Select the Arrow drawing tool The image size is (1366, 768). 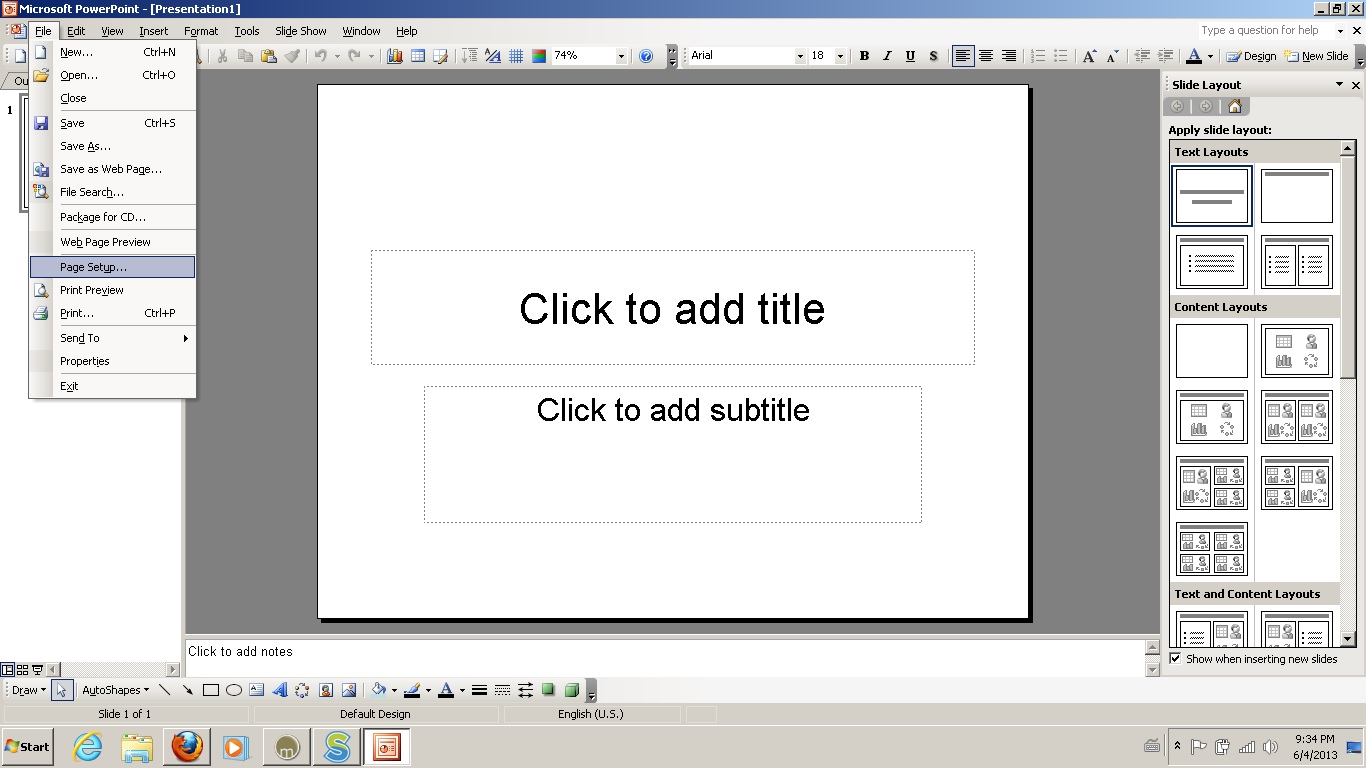coord(187,690)
